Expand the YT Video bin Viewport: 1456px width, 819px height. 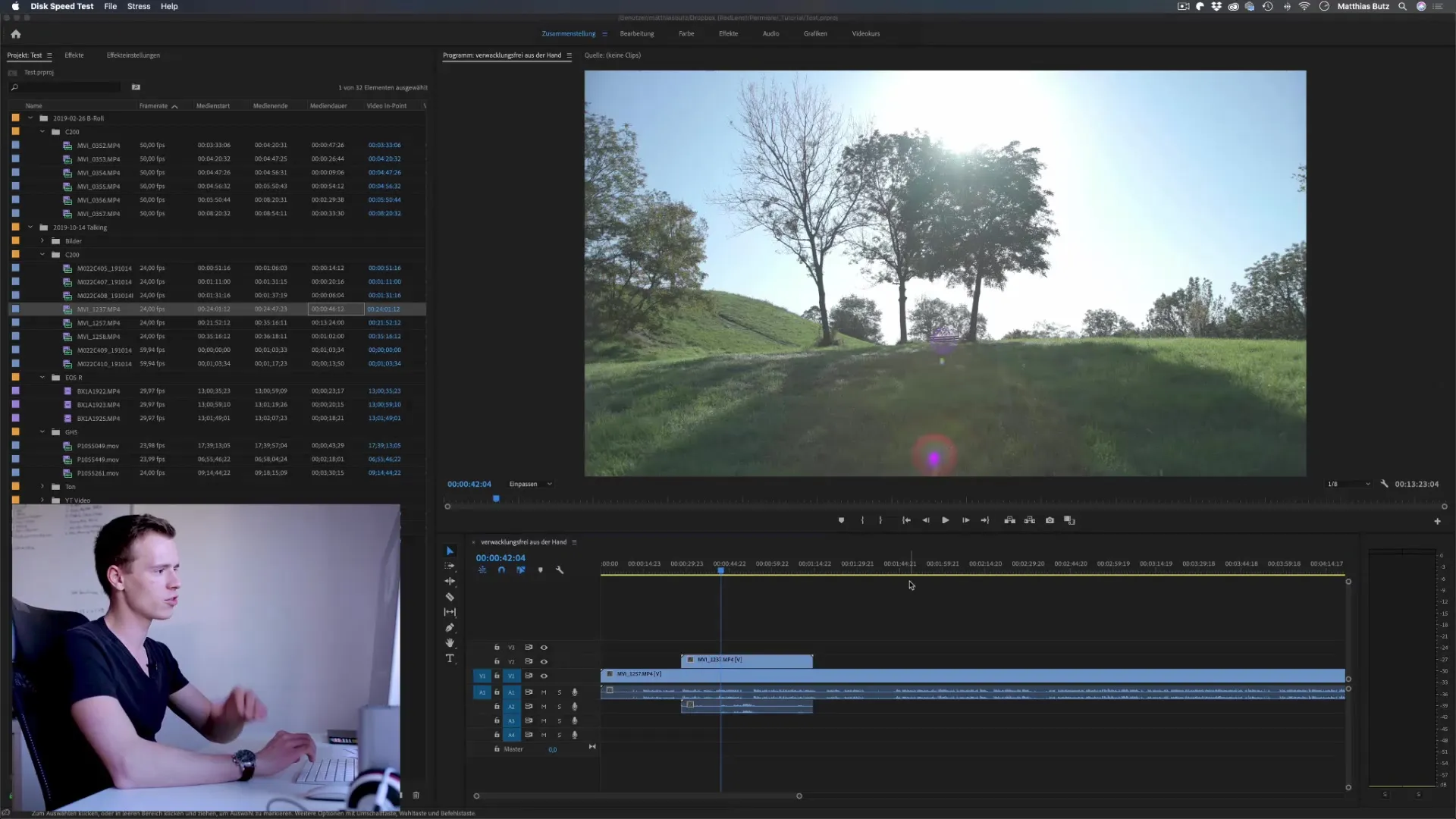pyautogui.click(x=42, y=500)
